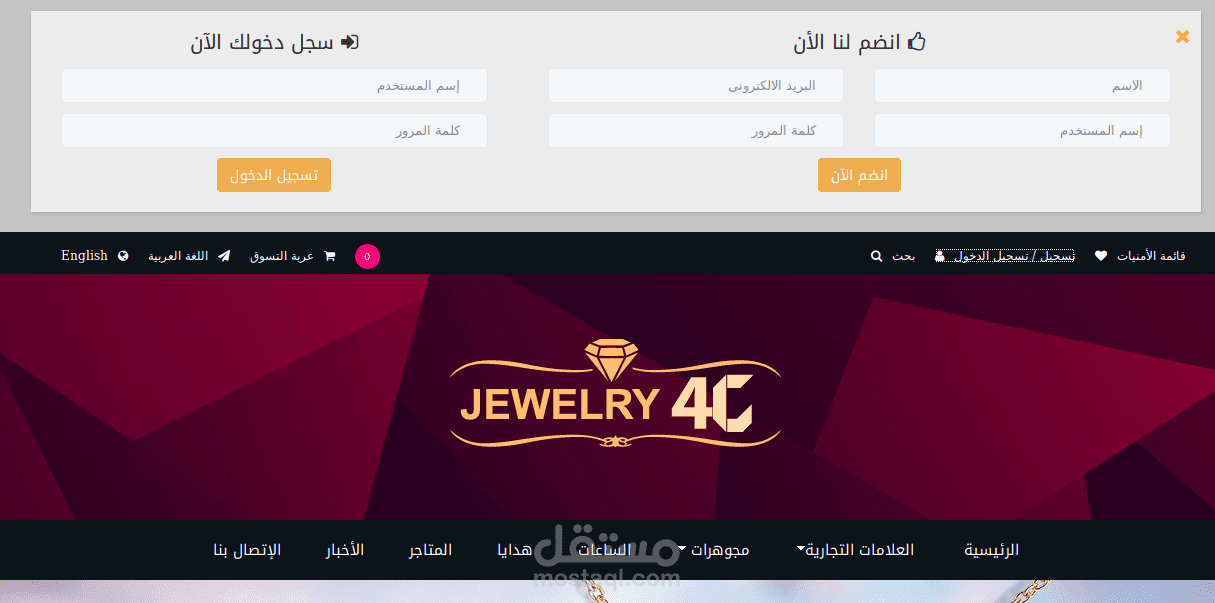Expand the العلامات التجارية dropdown menu
The width and height of the screenshot is (1215, 603).
point(855,549)
